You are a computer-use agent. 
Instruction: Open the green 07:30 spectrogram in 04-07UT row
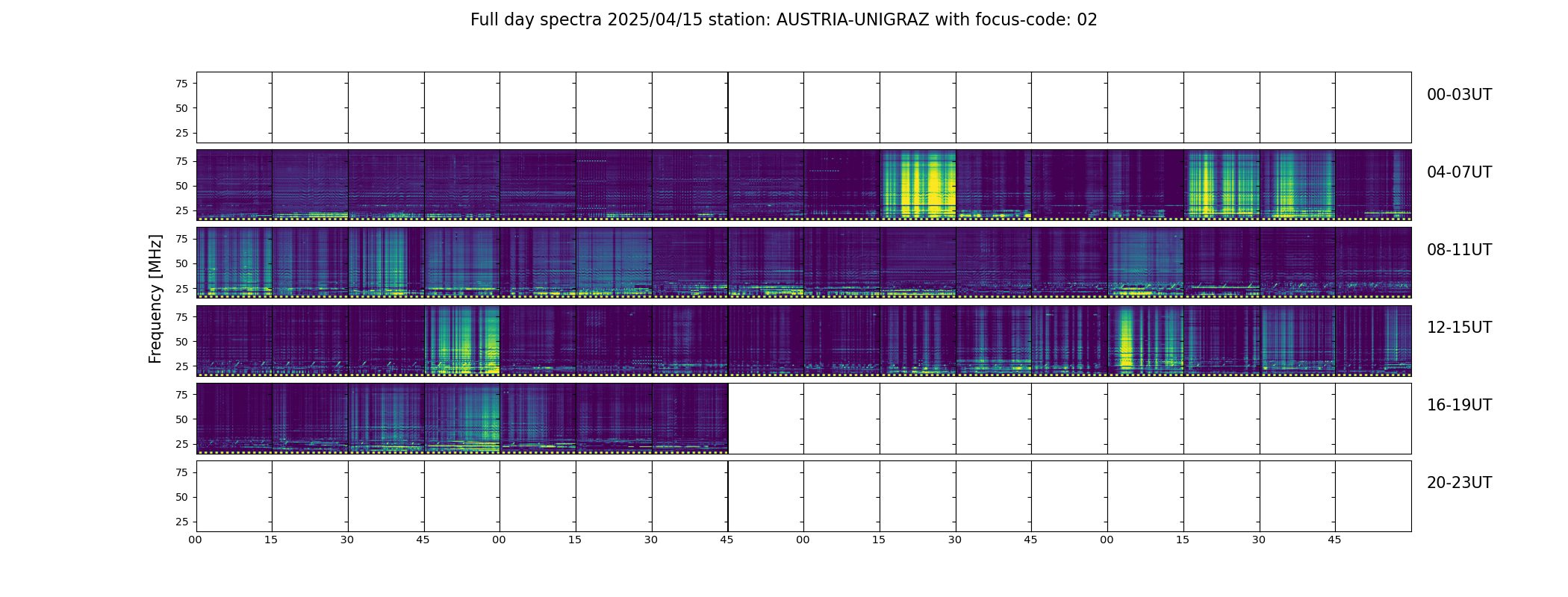tap(1298, 185)
